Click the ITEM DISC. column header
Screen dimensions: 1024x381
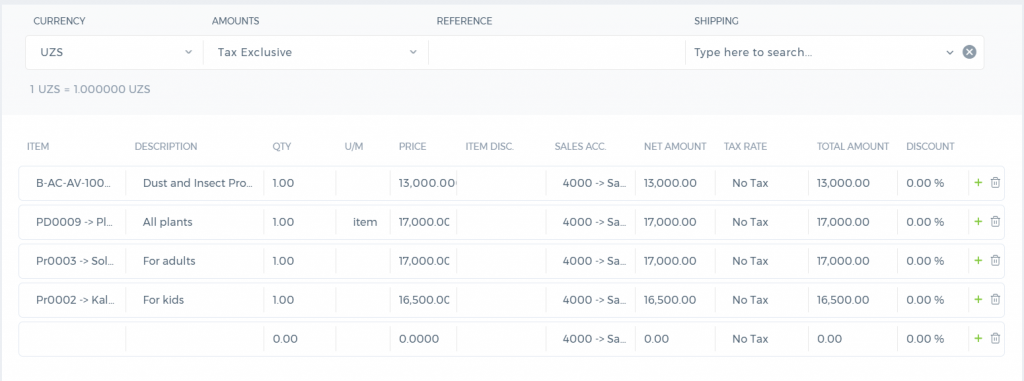click(x=490, y=146)
